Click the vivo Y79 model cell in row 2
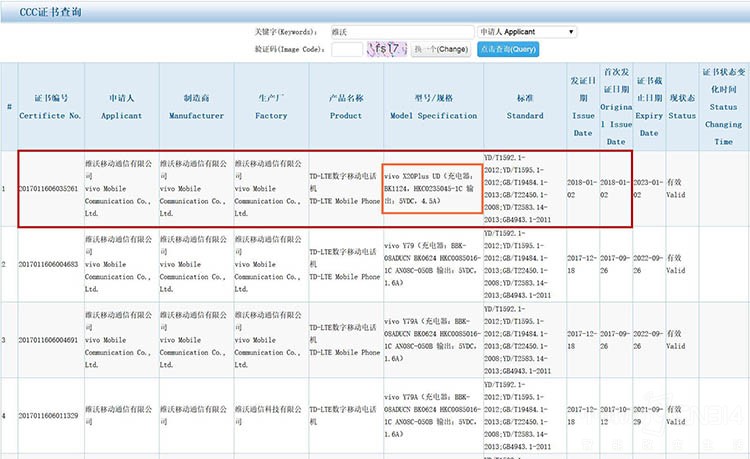The height and width of the screenshot is (459, 750). click(432, 264)
